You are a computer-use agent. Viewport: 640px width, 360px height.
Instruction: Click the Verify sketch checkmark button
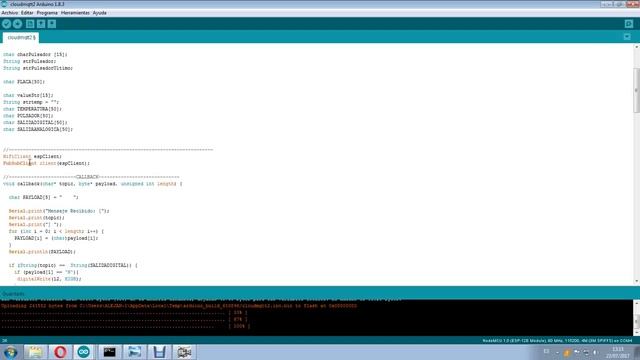tap(6, 24)
